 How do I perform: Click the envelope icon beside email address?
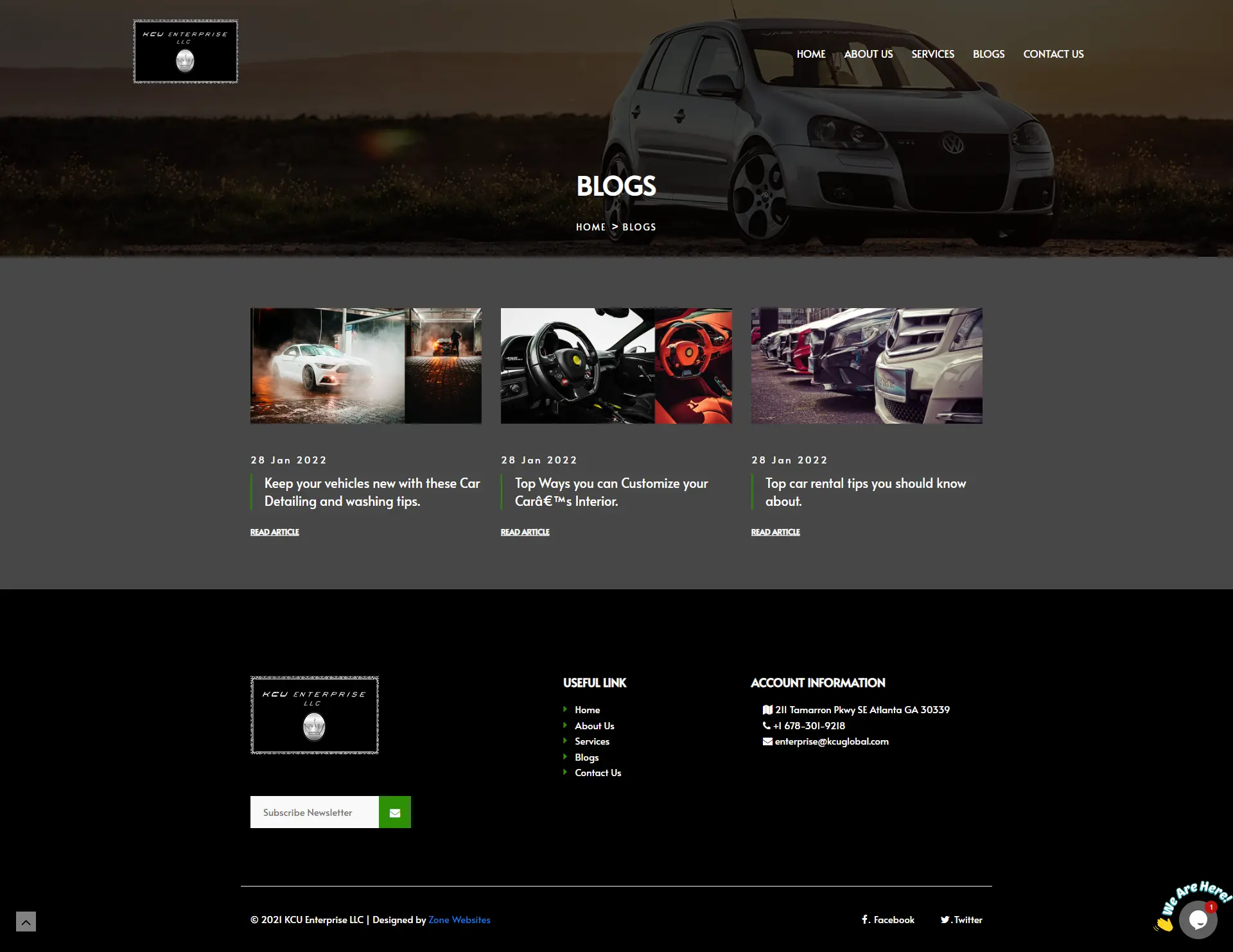[x=767, y=741]
